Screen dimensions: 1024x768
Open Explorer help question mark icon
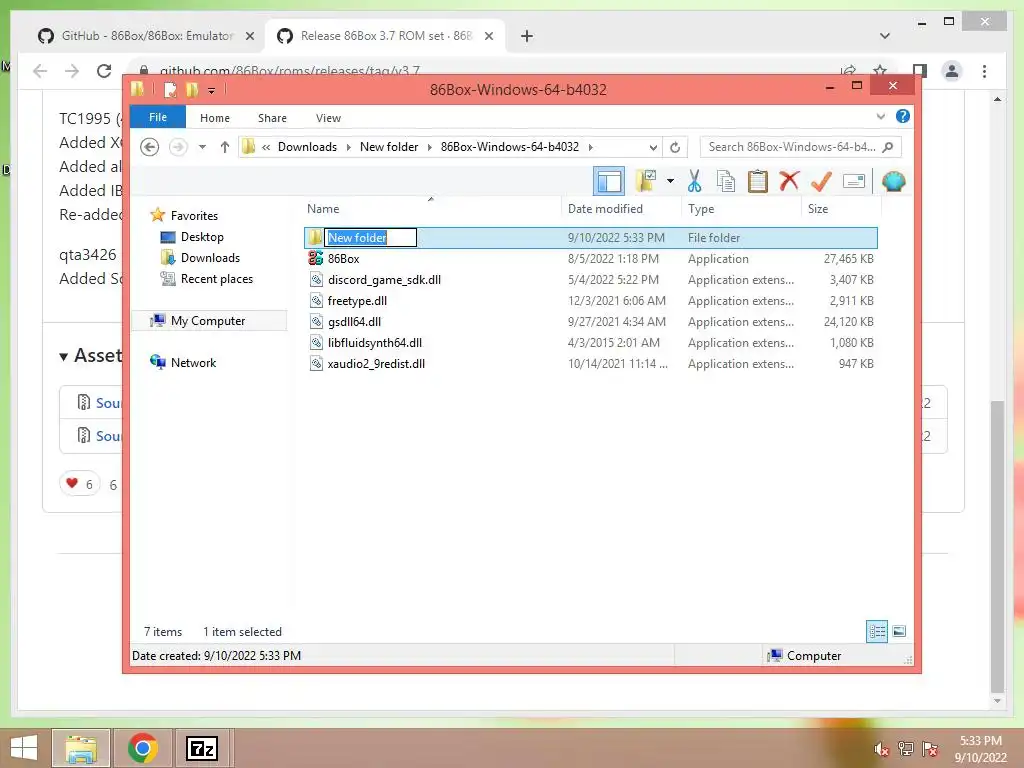[903, 116]
